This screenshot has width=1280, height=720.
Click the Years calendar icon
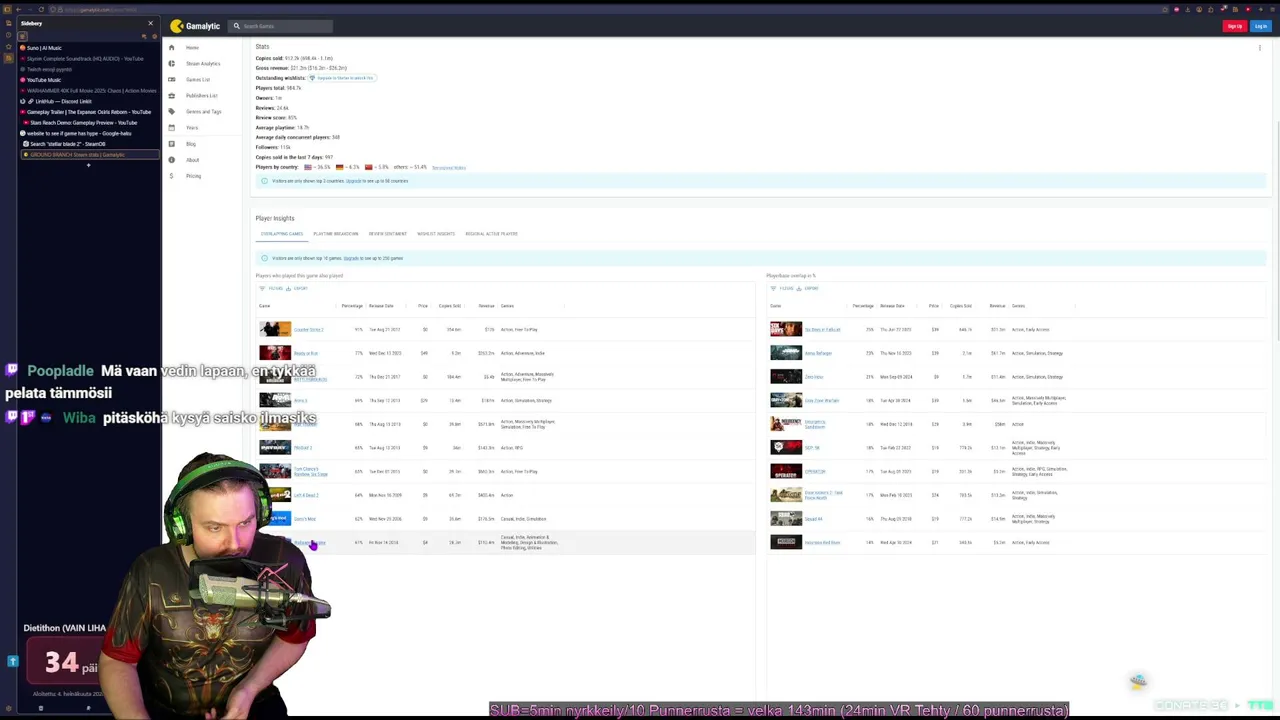[171, 127]
